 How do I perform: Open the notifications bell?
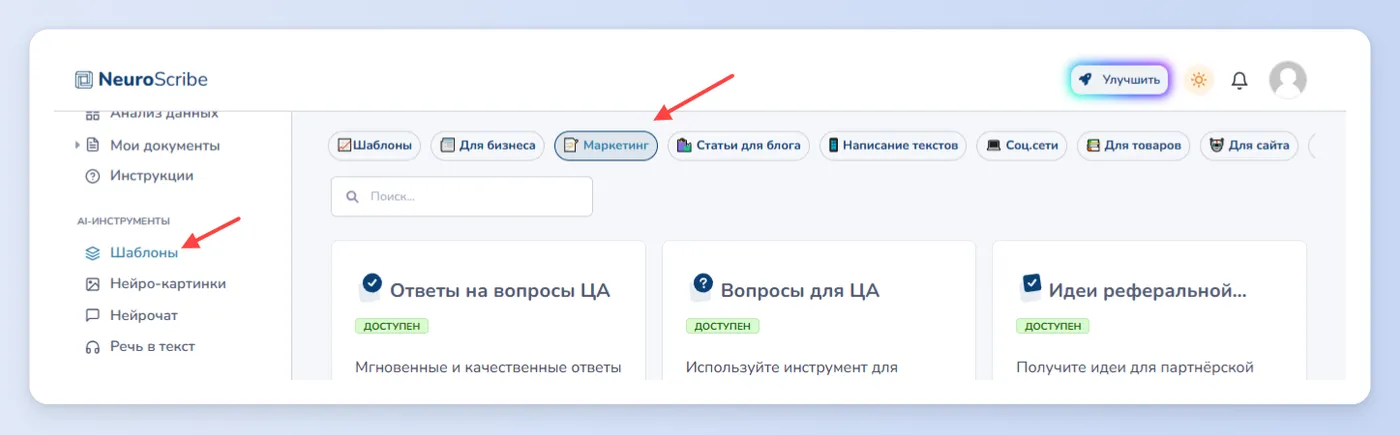coord(1239,80)
